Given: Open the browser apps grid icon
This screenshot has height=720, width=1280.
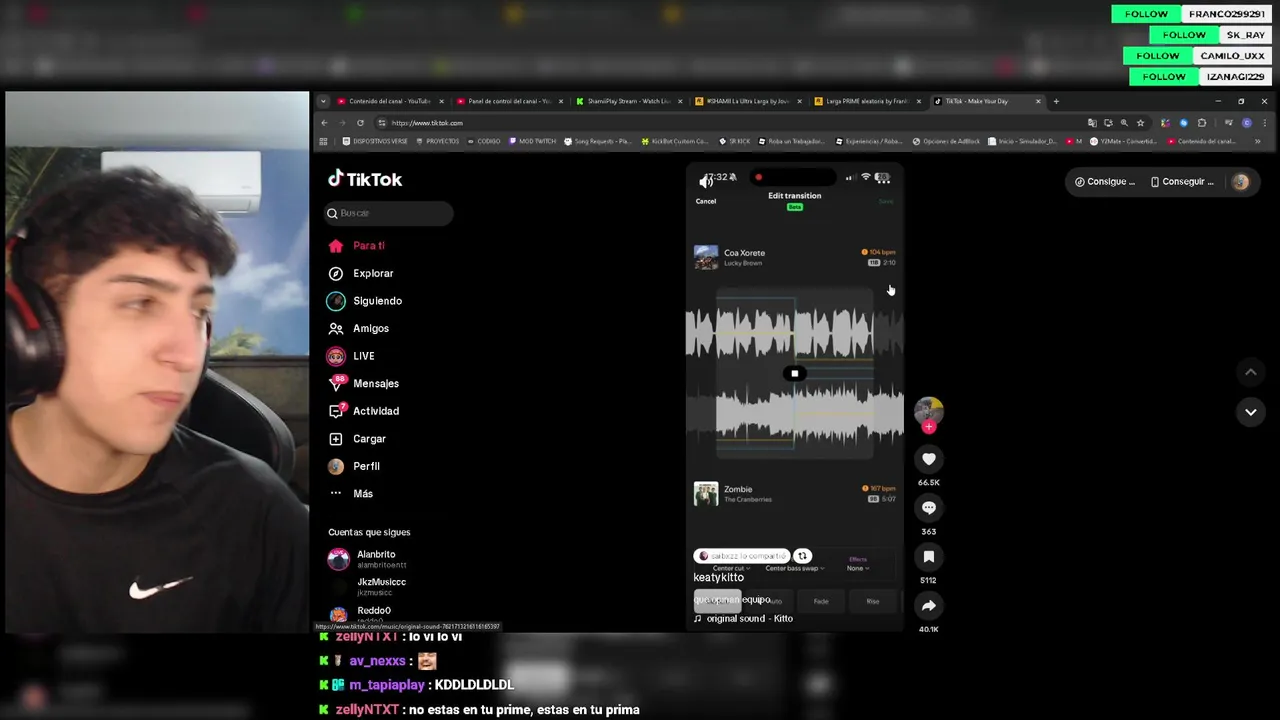Looking at the screenshot, I should [x=324, y=141].
